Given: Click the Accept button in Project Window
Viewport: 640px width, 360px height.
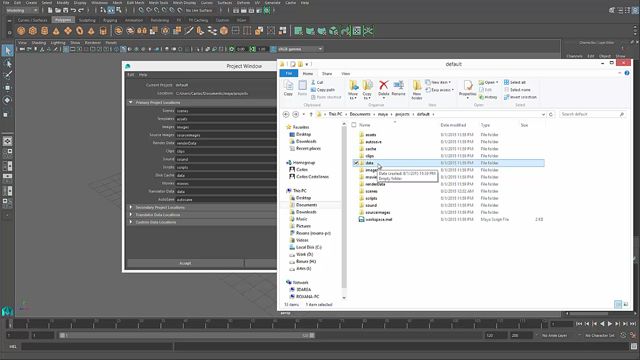Looking at the screenshot, I should (x=185, y=263).
